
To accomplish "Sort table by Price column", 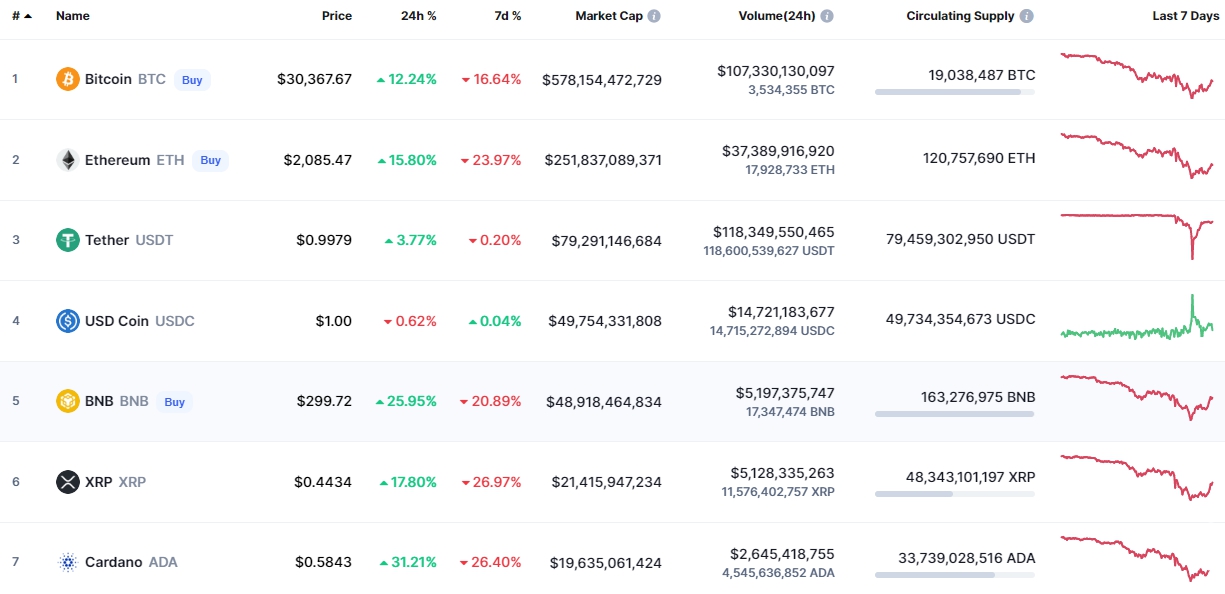I will coord(337,16).
